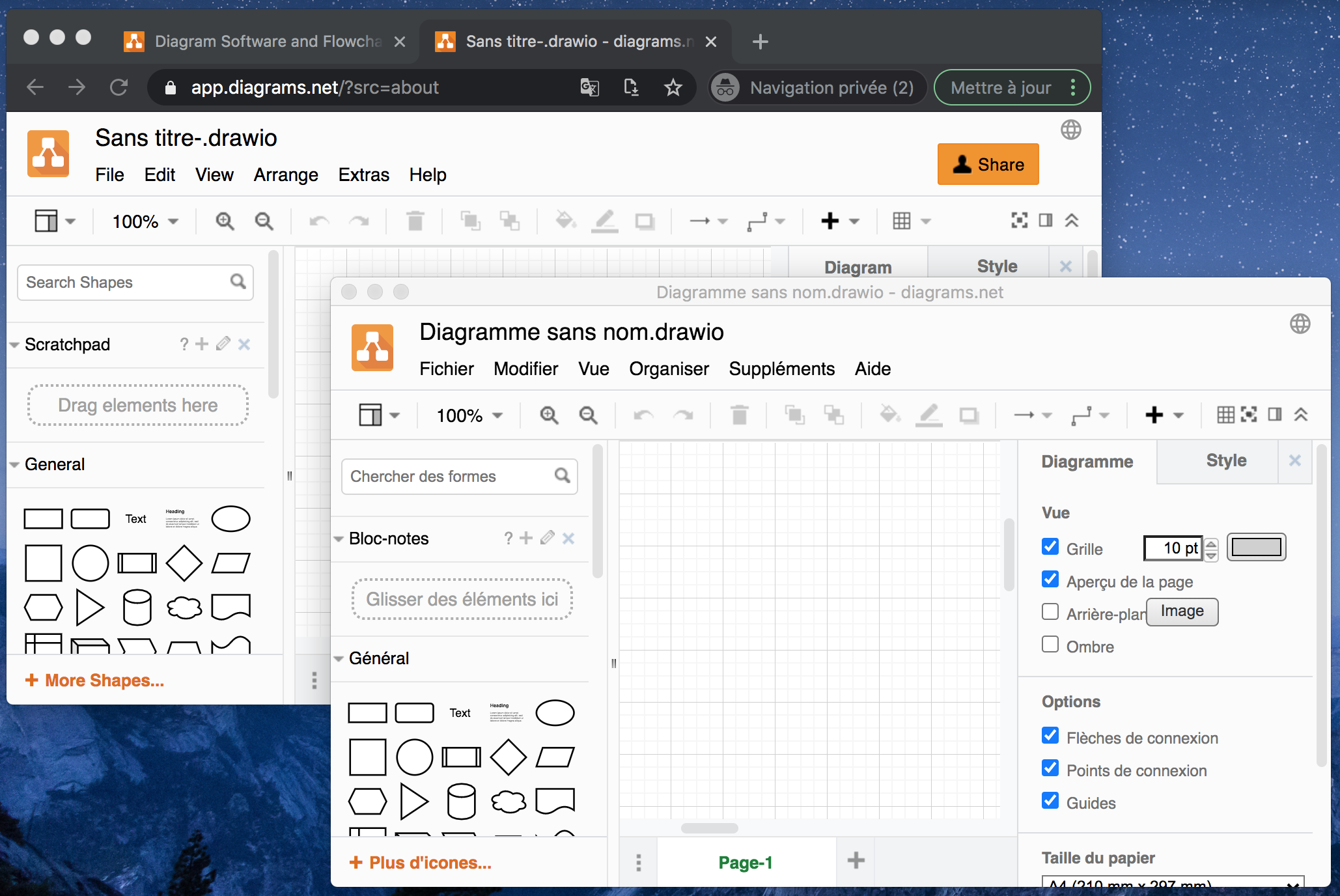Uncheck the Grille checkbox
This screenshot has height=896, width=1340.
click(1050, 546)
